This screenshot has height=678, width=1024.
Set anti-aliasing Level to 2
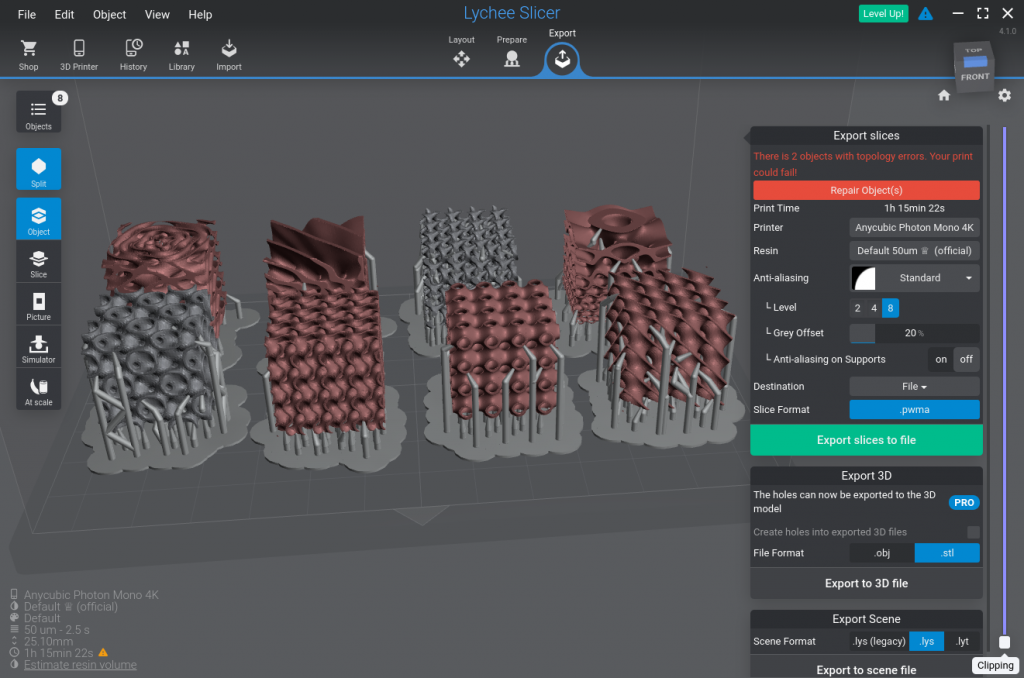coord(857,308)
